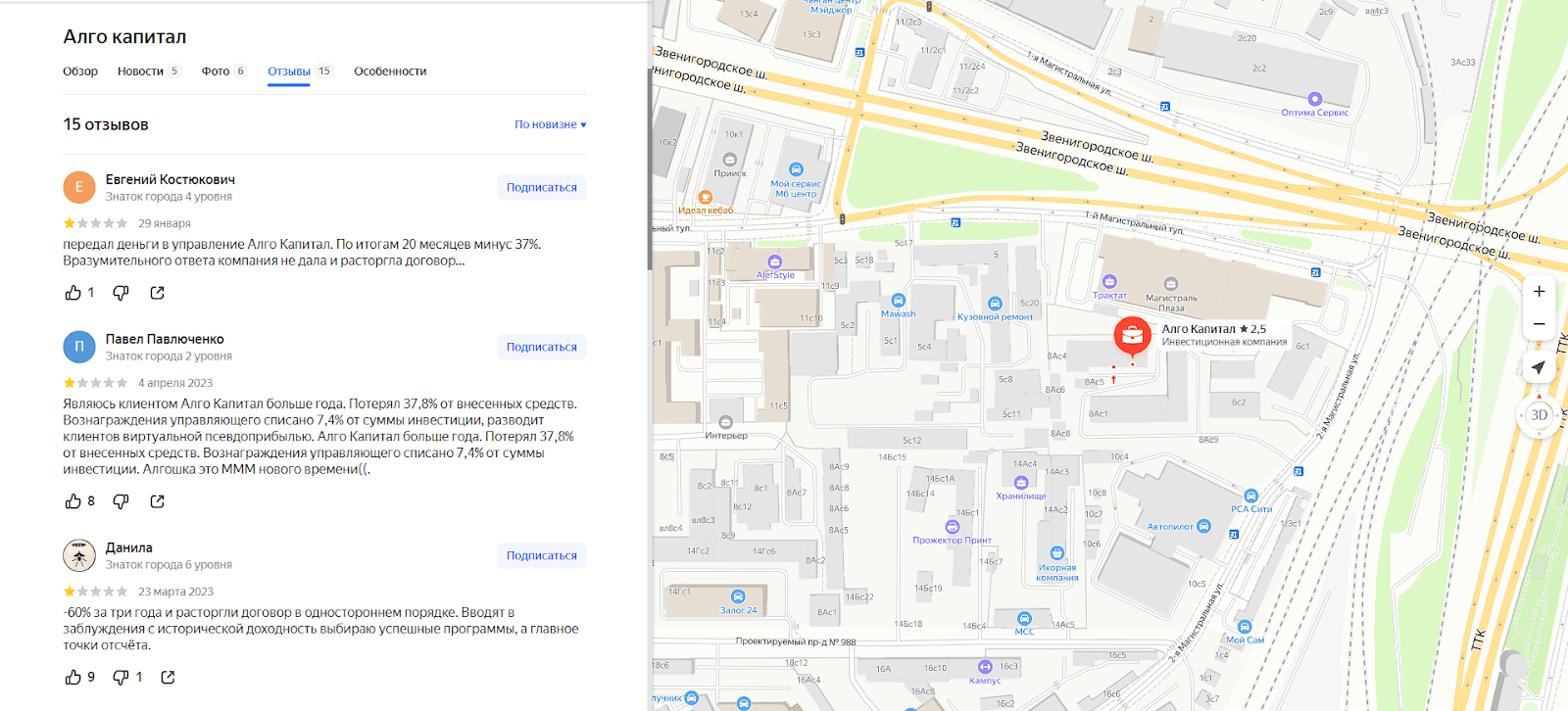Click the red Алго Капитал map pin
This screenshot has height=711, width=1568.
pyautogui.click(x=1132, y=336)
